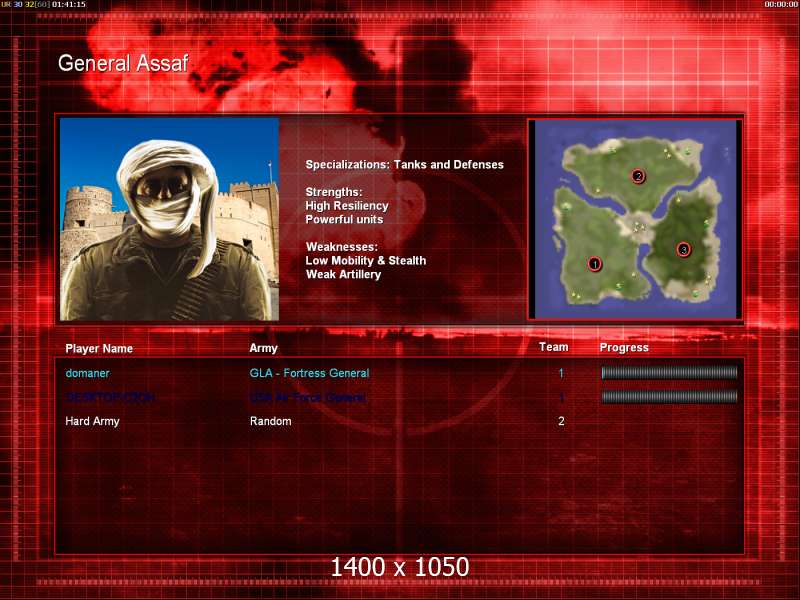Click the central island supply marker on map
The image size is (800, 600).
[638, 227]
